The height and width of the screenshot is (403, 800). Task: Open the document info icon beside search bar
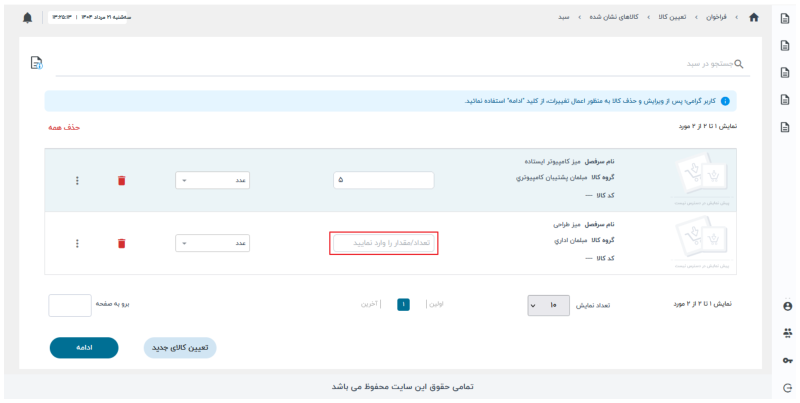(37, 63)
